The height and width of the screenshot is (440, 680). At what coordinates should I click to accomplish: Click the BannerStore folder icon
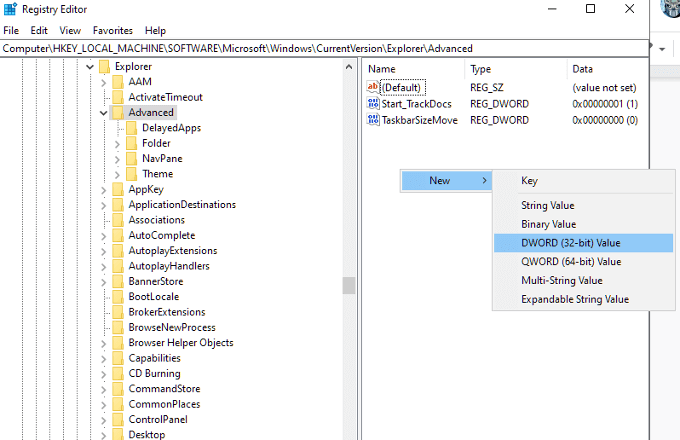[118, 281]
